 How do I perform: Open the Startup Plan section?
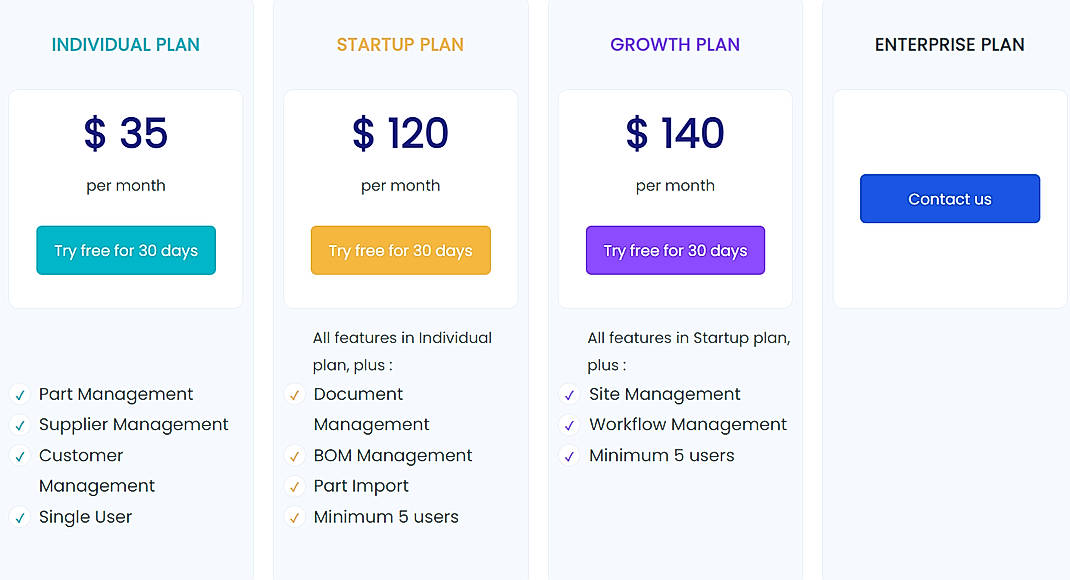pos(400,44)
